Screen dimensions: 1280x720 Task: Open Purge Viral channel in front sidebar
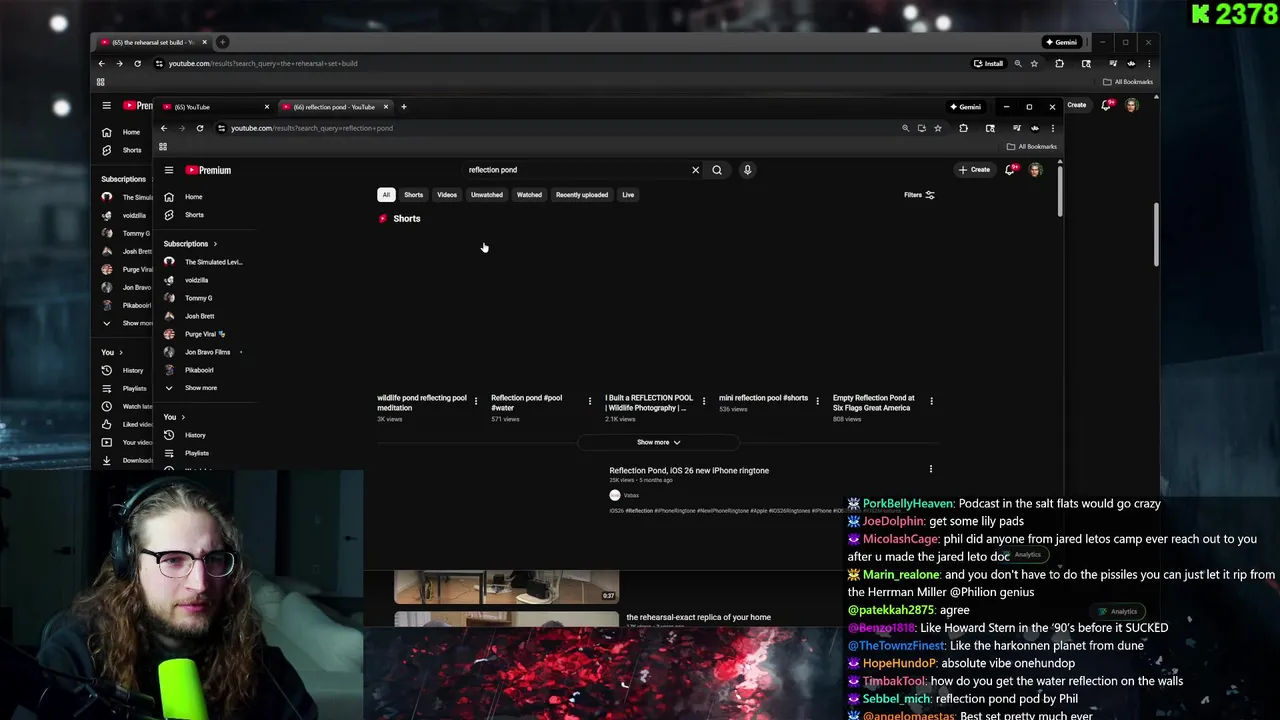click(205, 334)
